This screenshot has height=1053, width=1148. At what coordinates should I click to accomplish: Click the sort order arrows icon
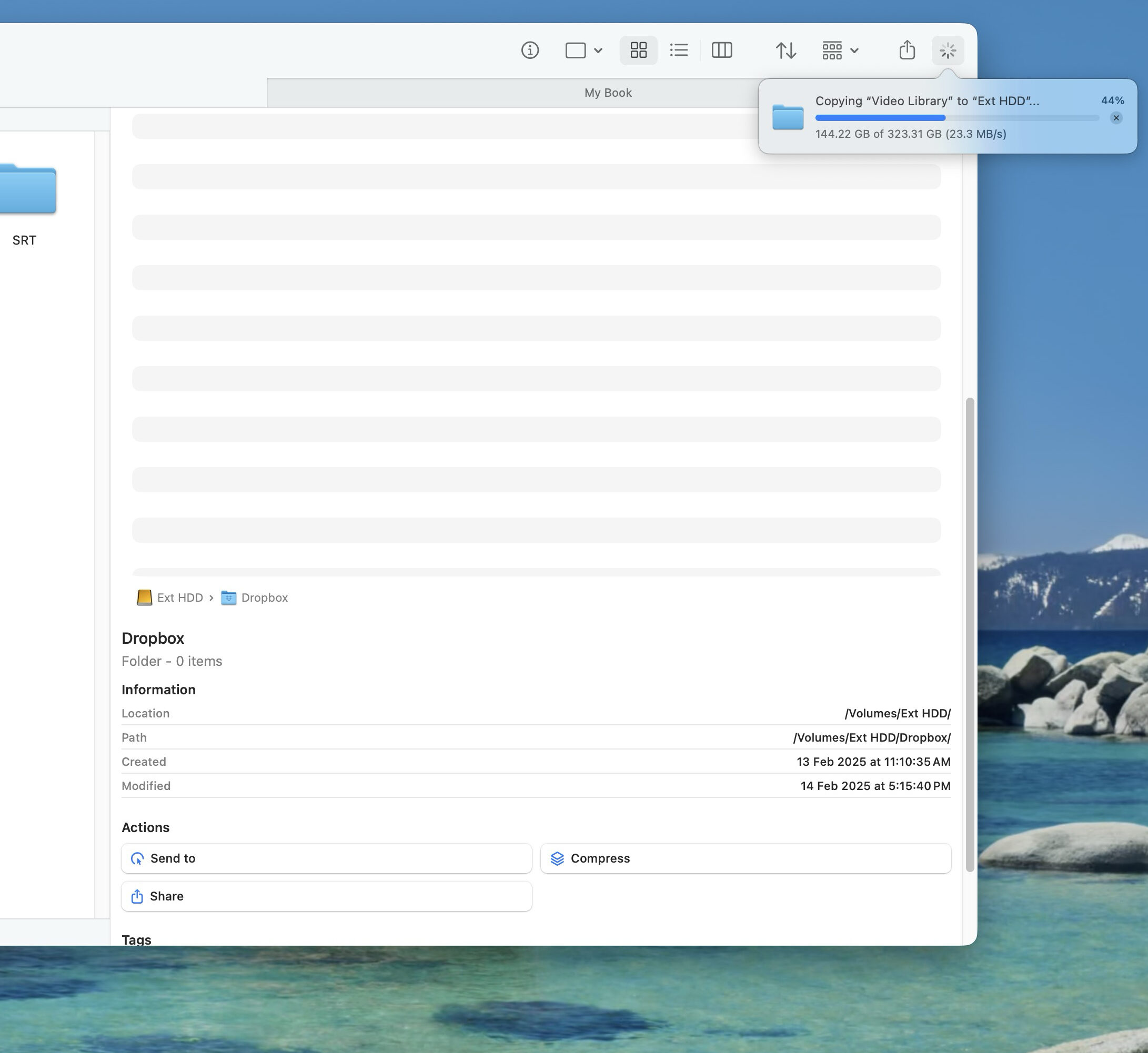pos(786,50)
